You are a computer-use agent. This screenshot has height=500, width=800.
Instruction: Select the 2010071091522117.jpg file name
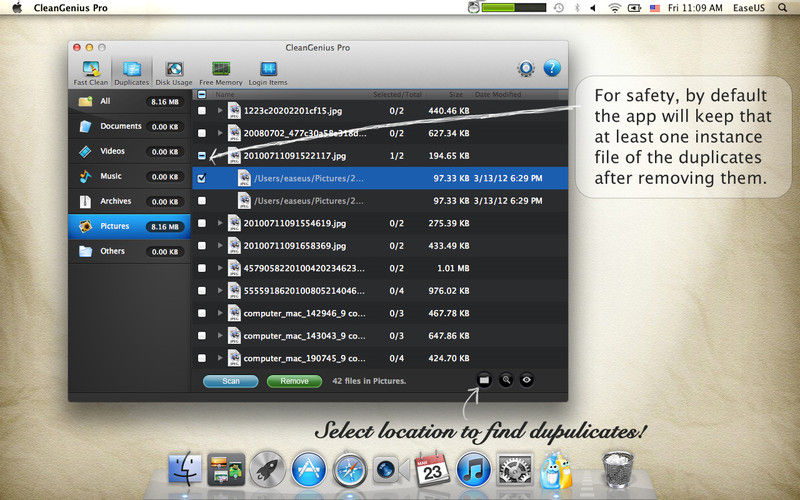tap(295, 156)
